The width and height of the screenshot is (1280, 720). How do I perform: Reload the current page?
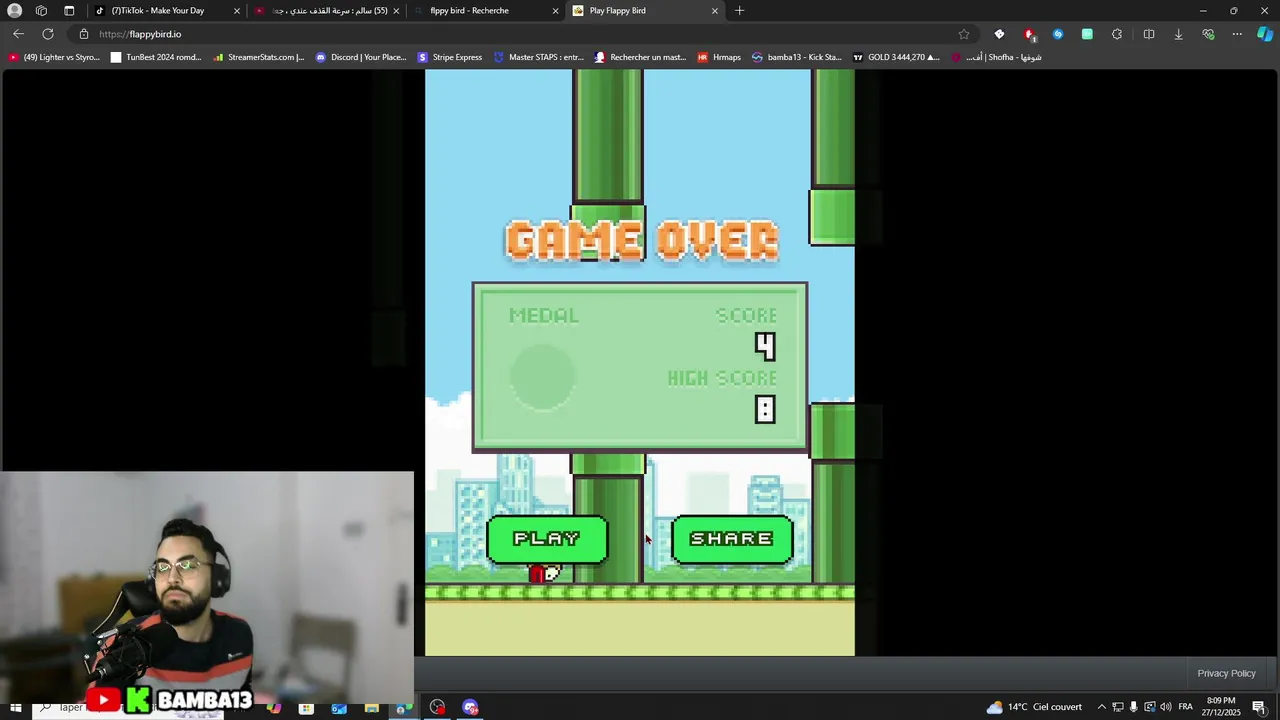tap(48, 34)
